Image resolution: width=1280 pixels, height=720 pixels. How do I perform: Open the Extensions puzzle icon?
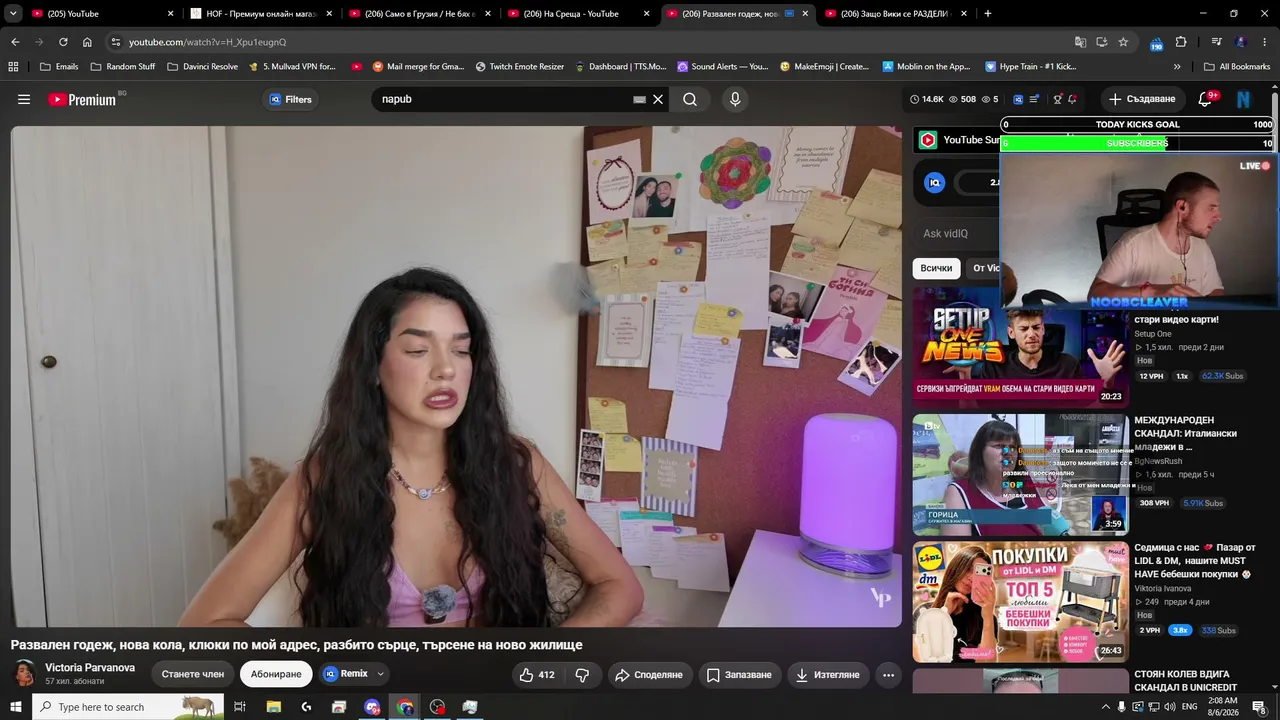[1181, 42]
